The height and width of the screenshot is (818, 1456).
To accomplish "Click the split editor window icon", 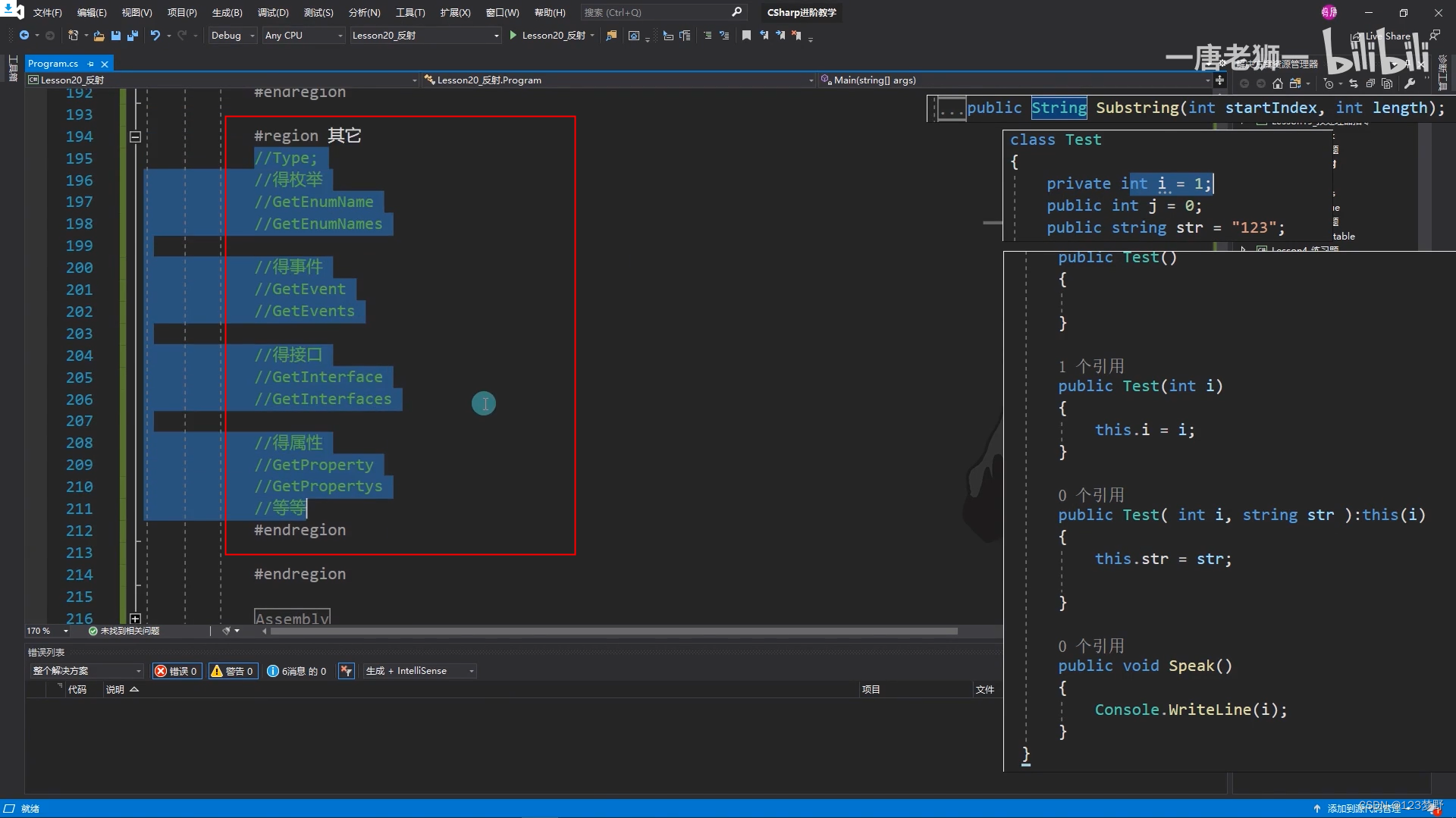I will click(x=1219, y=80).
